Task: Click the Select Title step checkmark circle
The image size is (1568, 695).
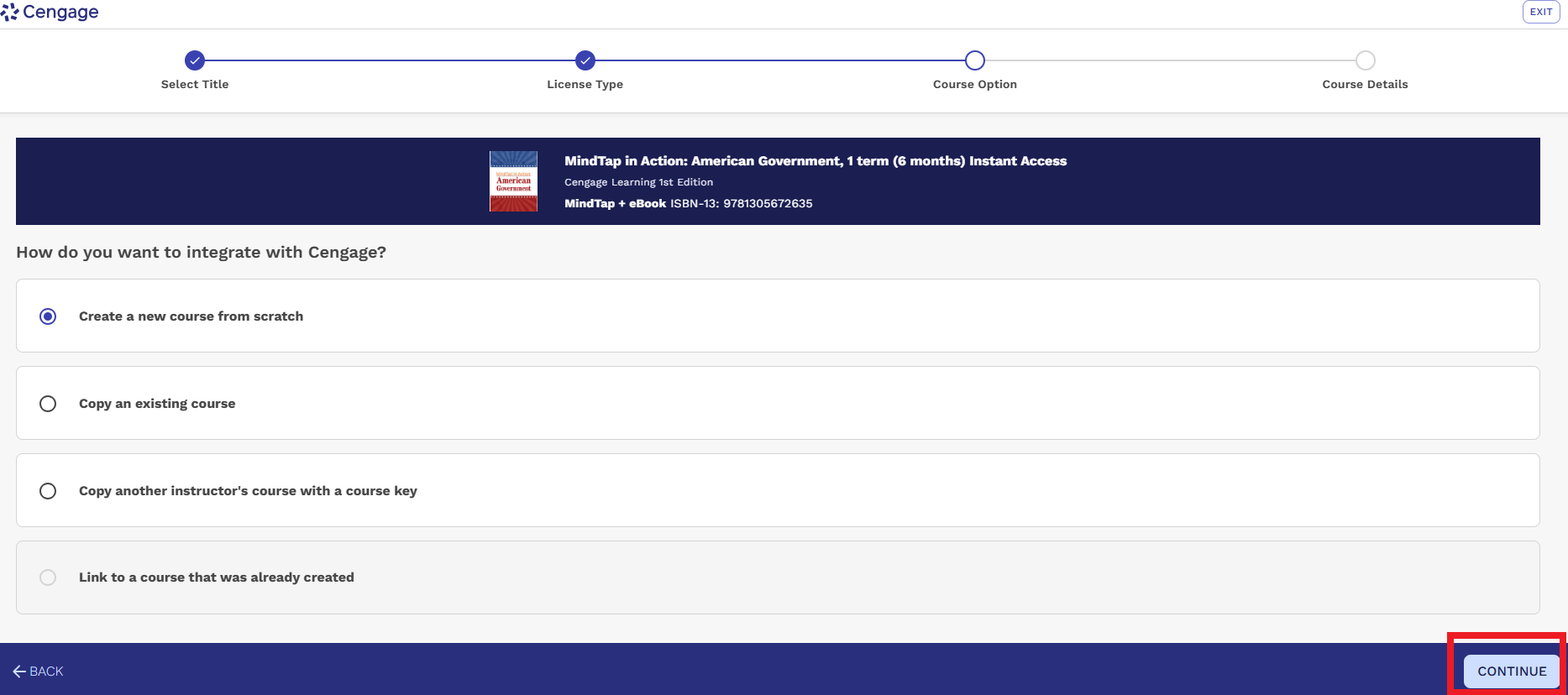Action: (x=195, y=60)
